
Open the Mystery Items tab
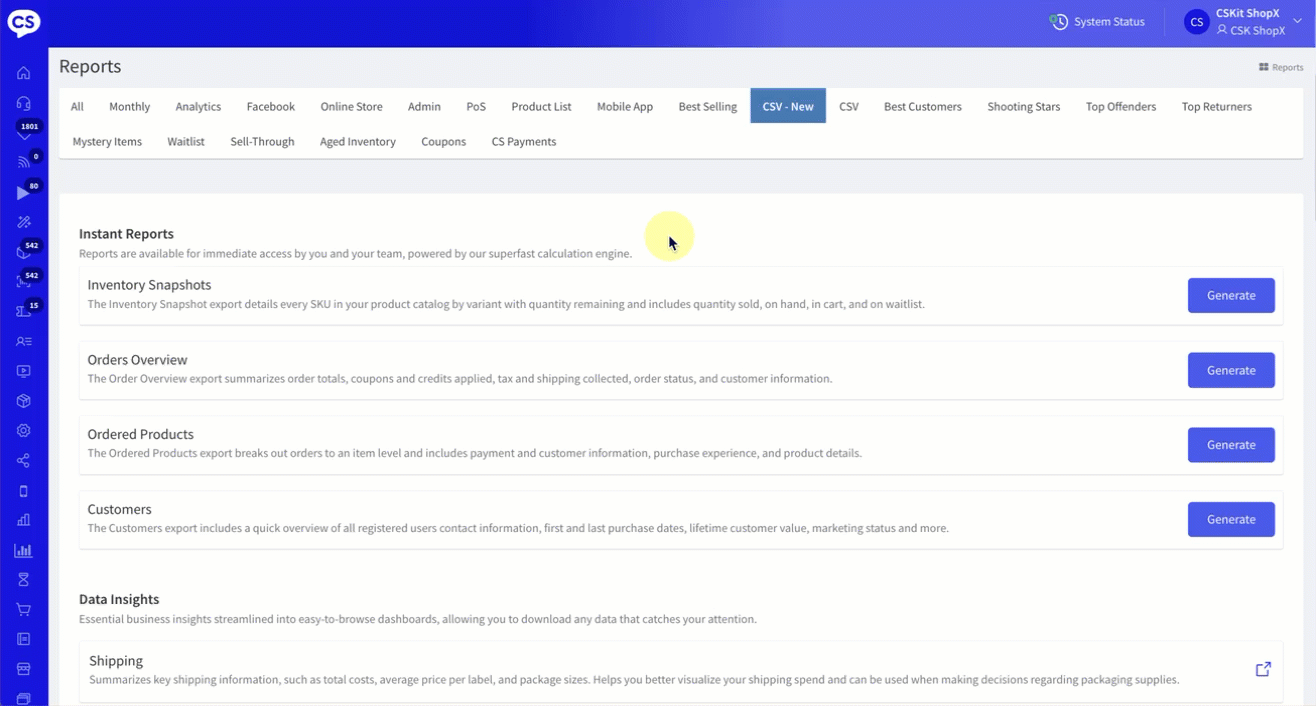coord(107,142)
